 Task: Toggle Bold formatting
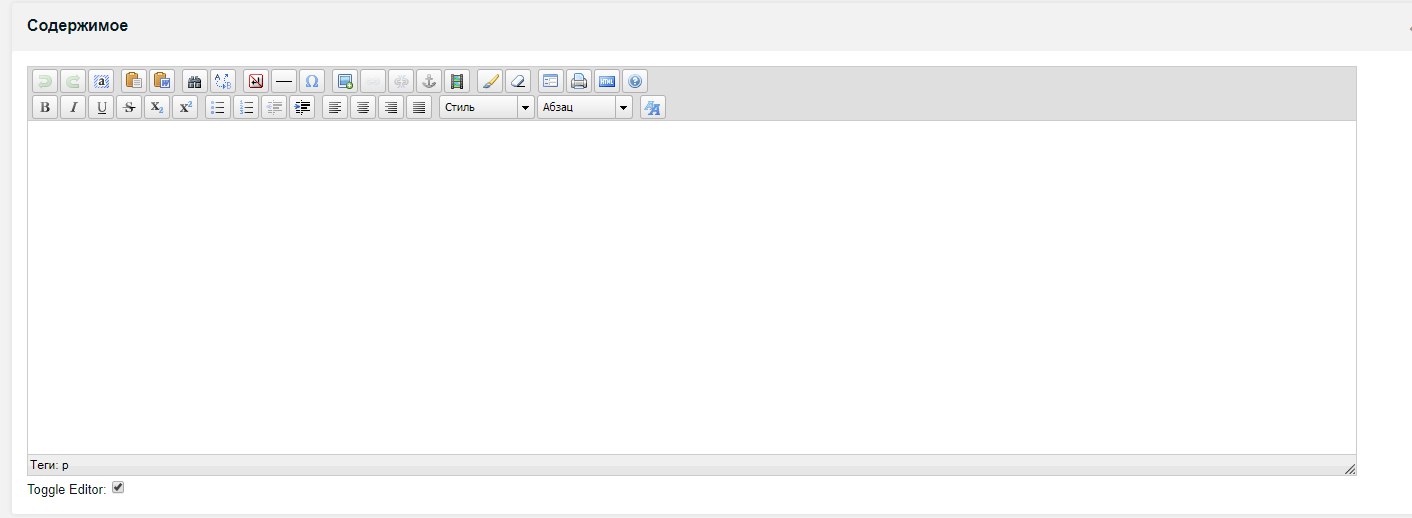point(45,107)
